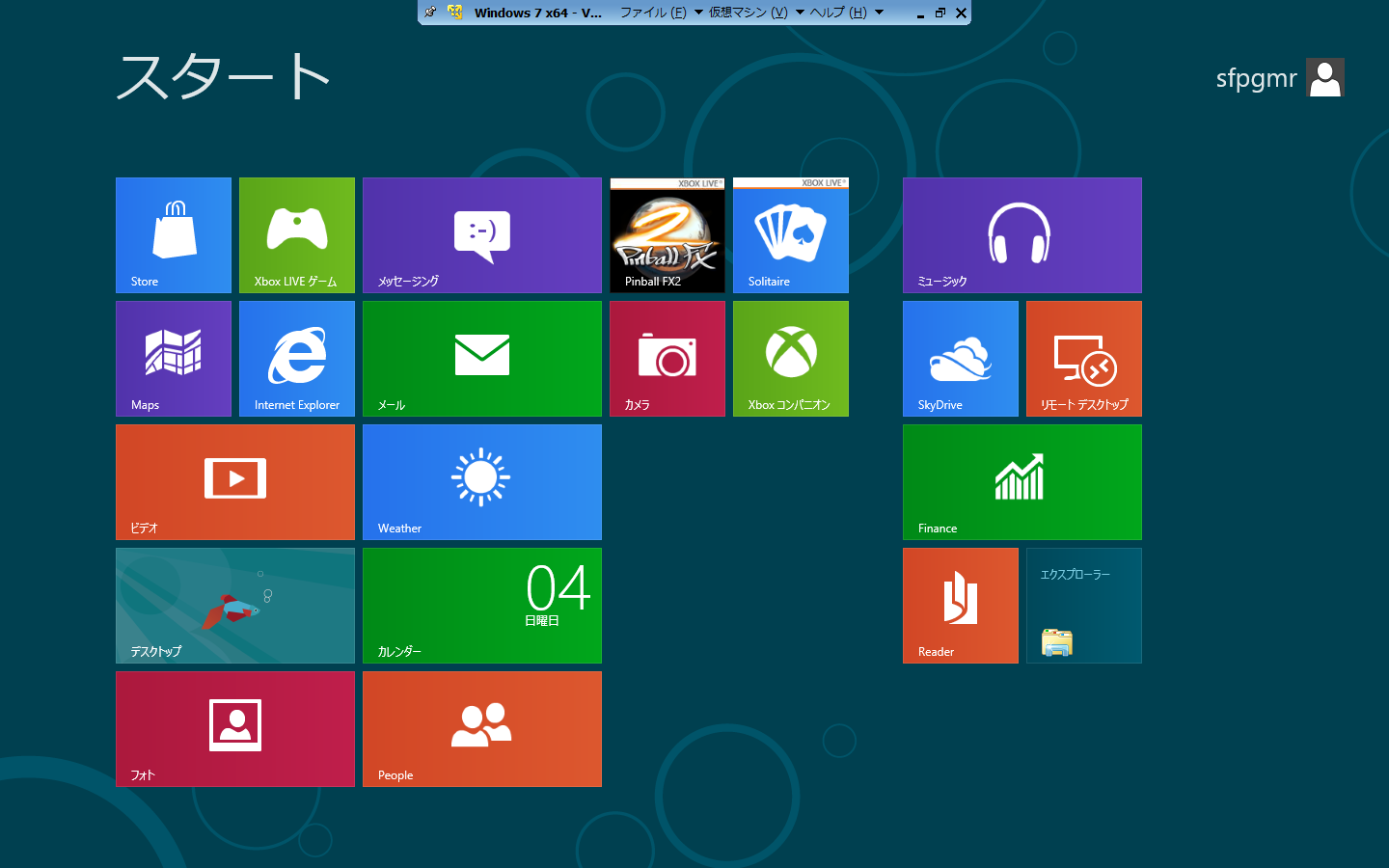The width and height of the screenshot is (1389, 868).
Task: Click the sfpgmr user account picture
Action: tap(1325, 78)
